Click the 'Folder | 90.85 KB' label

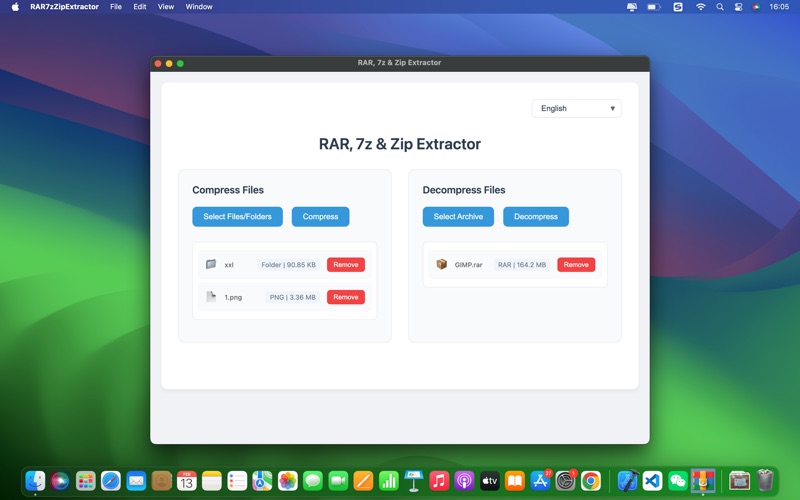[x=288, y=264]
